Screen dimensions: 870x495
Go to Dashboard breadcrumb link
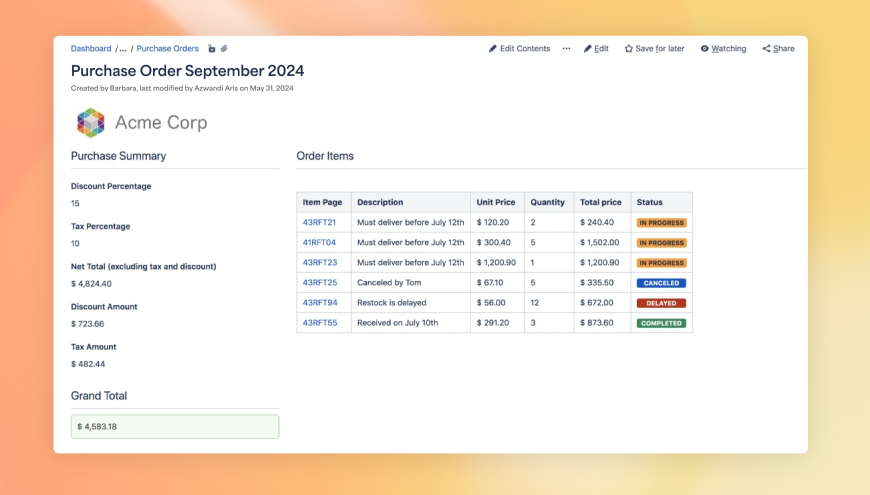pos(91,49)
